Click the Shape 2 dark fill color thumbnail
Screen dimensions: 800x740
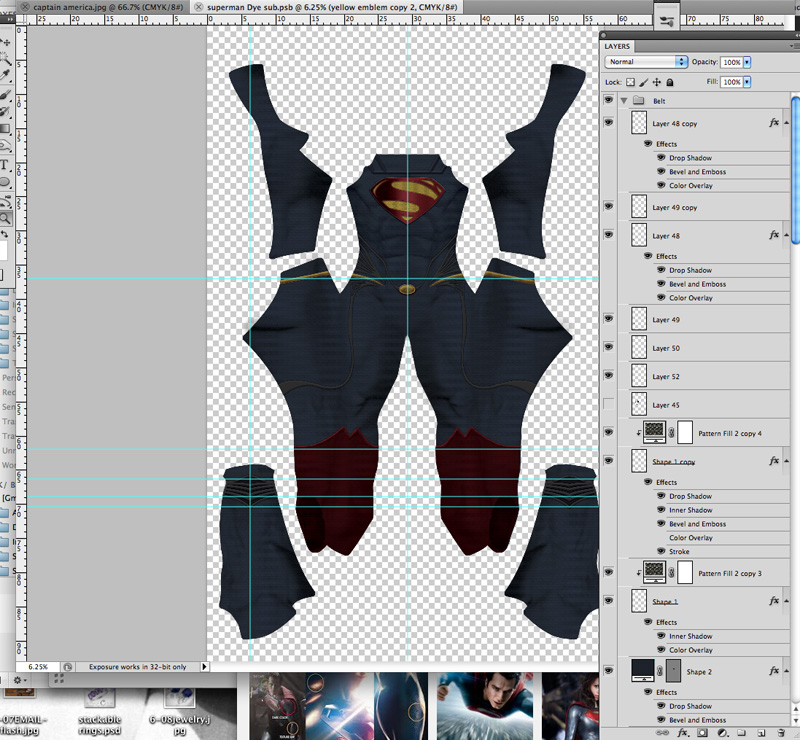pyautogui.click(x=643, y=670)
